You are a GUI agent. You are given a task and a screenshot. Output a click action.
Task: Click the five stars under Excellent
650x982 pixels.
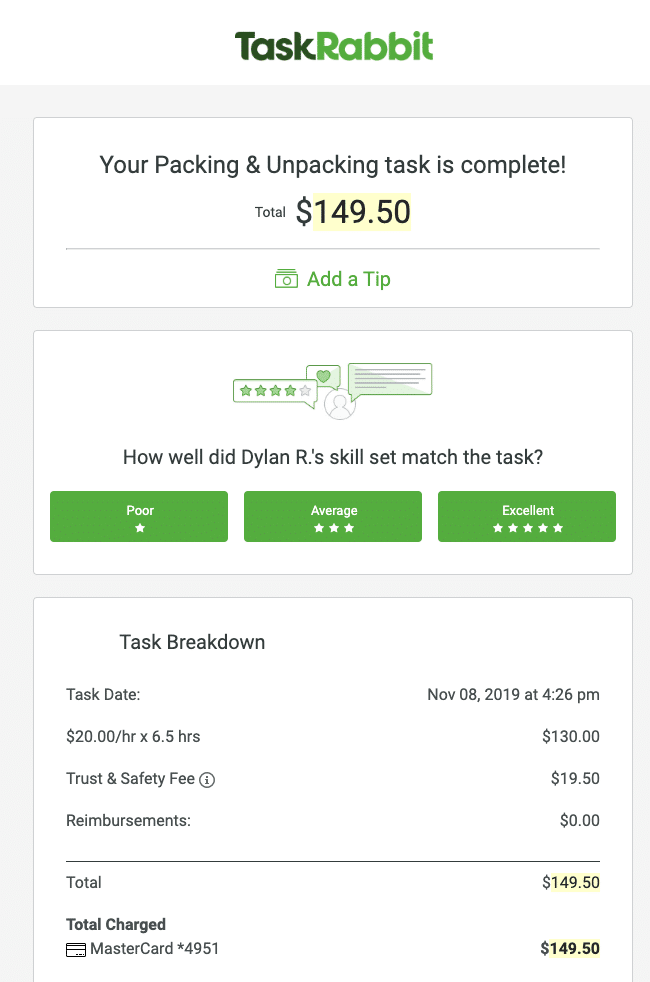pyautogui.click(x=527, y=528)
